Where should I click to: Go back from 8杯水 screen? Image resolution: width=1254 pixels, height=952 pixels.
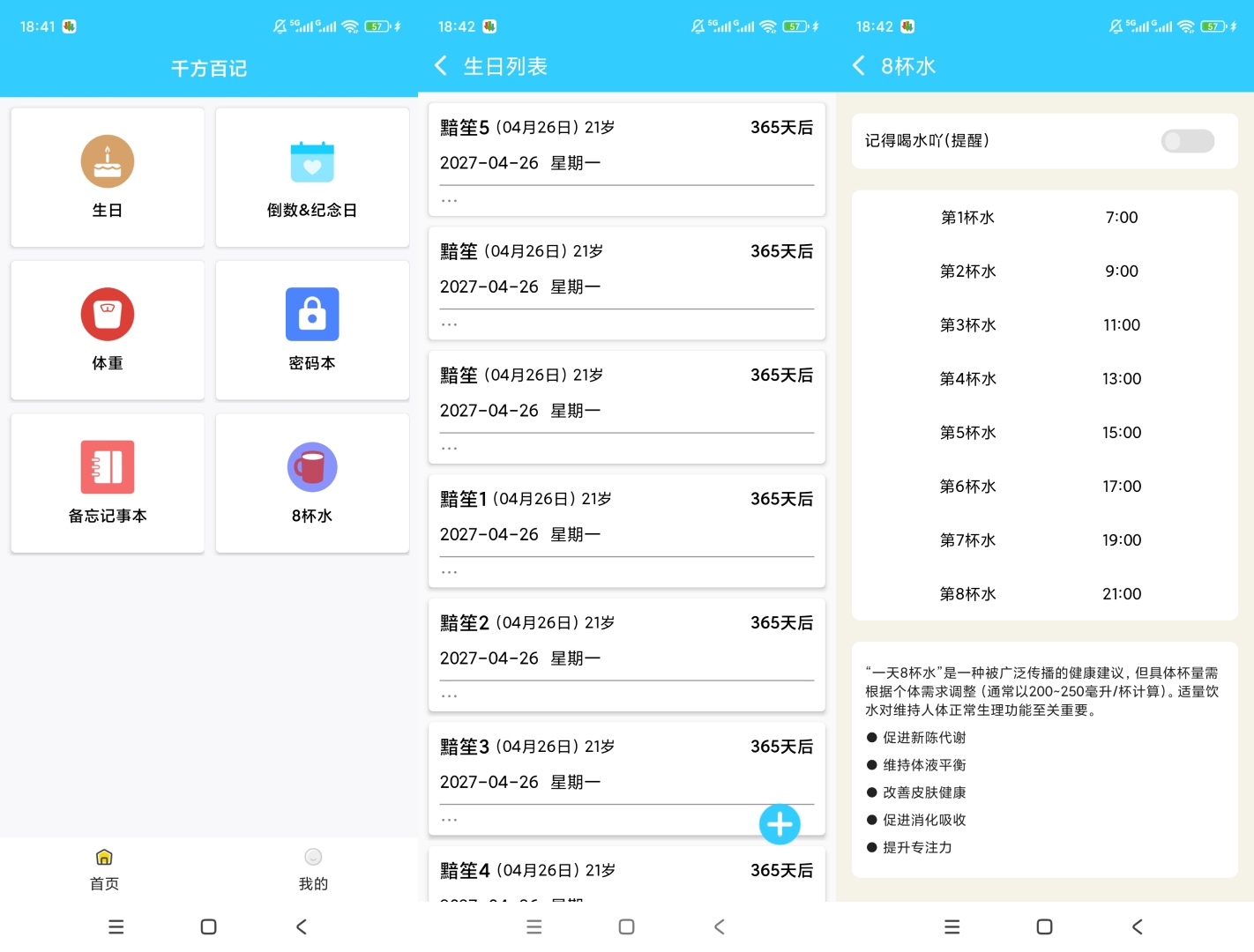pos(859,66)
